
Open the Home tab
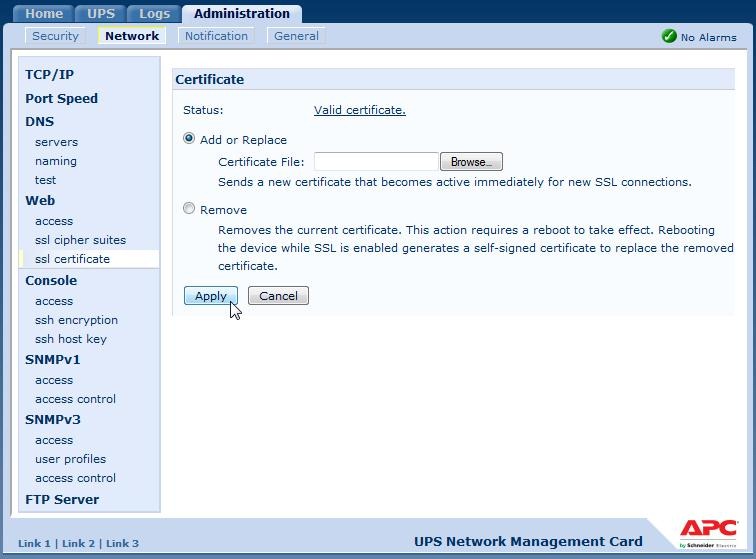[x=44, y=14]
